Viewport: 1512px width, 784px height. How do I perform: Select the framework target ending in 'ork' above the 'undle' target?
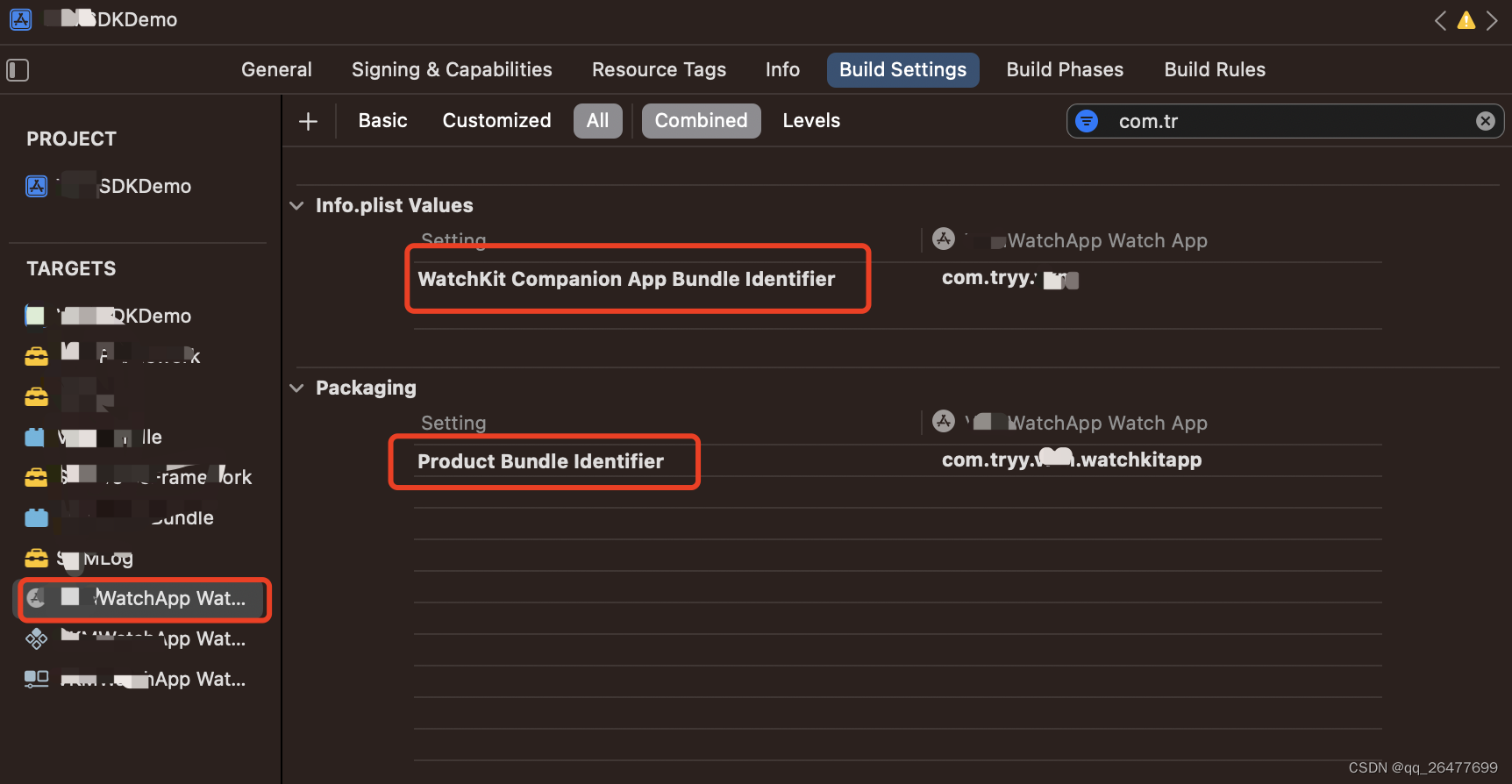[x=139, y=477]
